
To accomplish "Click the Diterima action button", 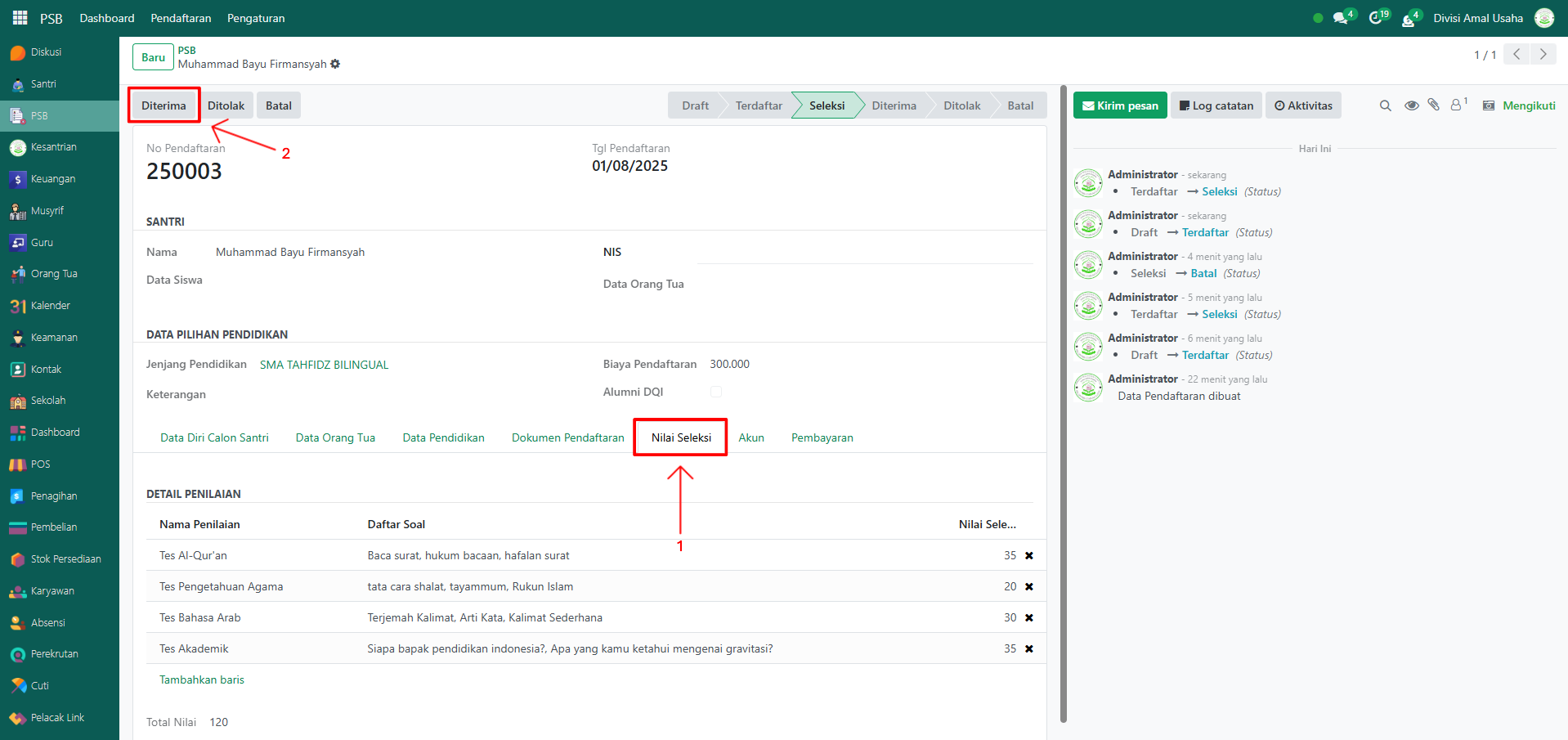I will tap(164, 105).
